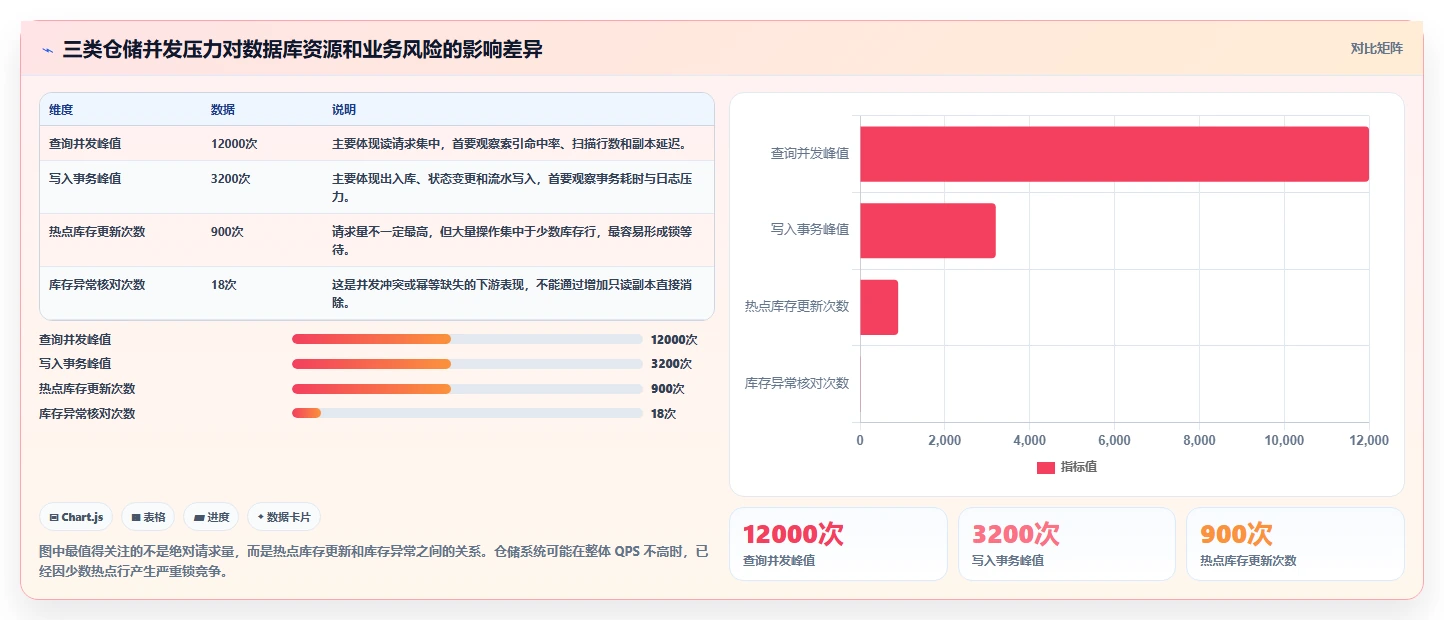
Task: Open the 3200次 写入事务峰值 data card
Action: click(1067, 544)
